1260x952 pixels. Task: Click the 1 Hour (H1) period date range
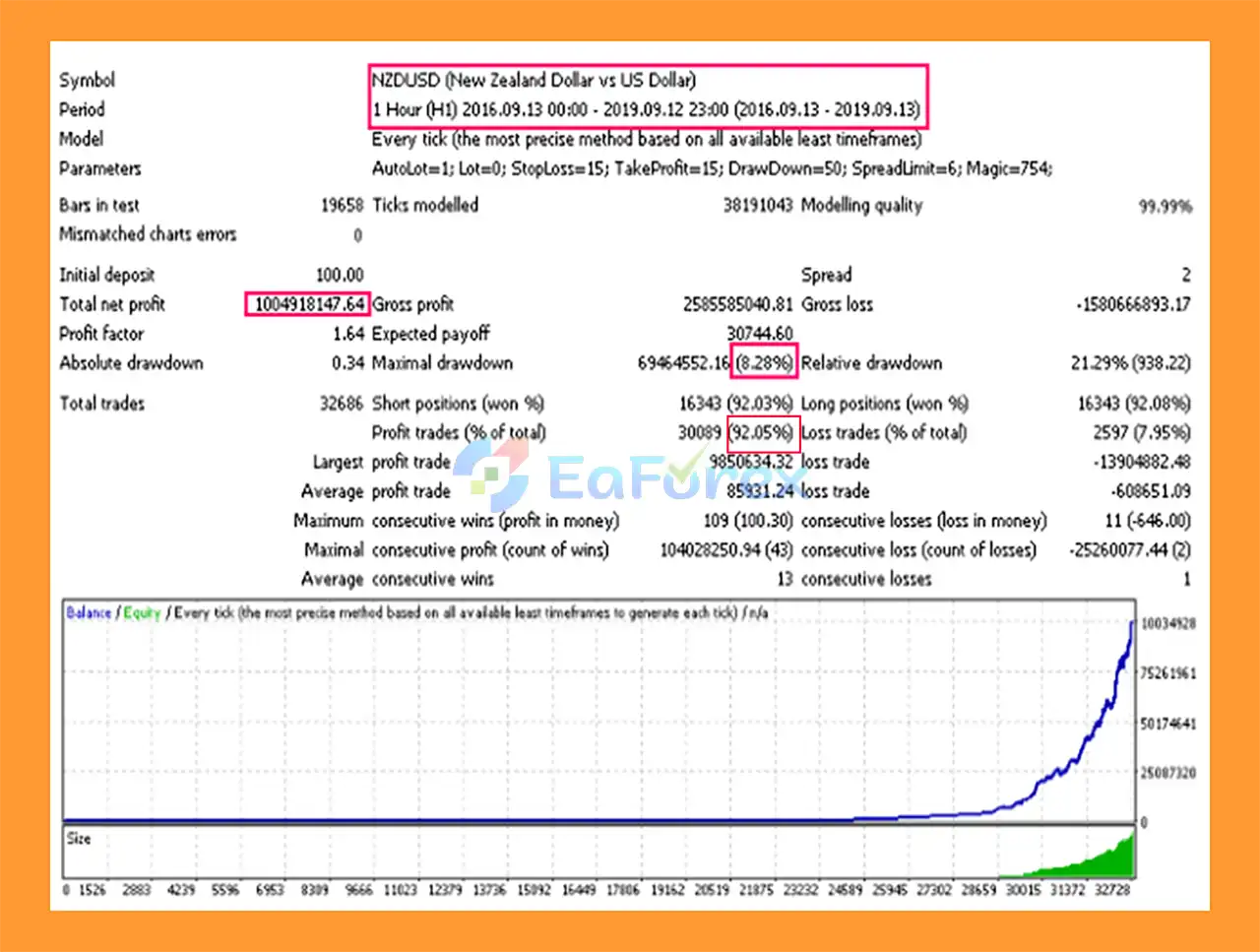tap(645, 109)
